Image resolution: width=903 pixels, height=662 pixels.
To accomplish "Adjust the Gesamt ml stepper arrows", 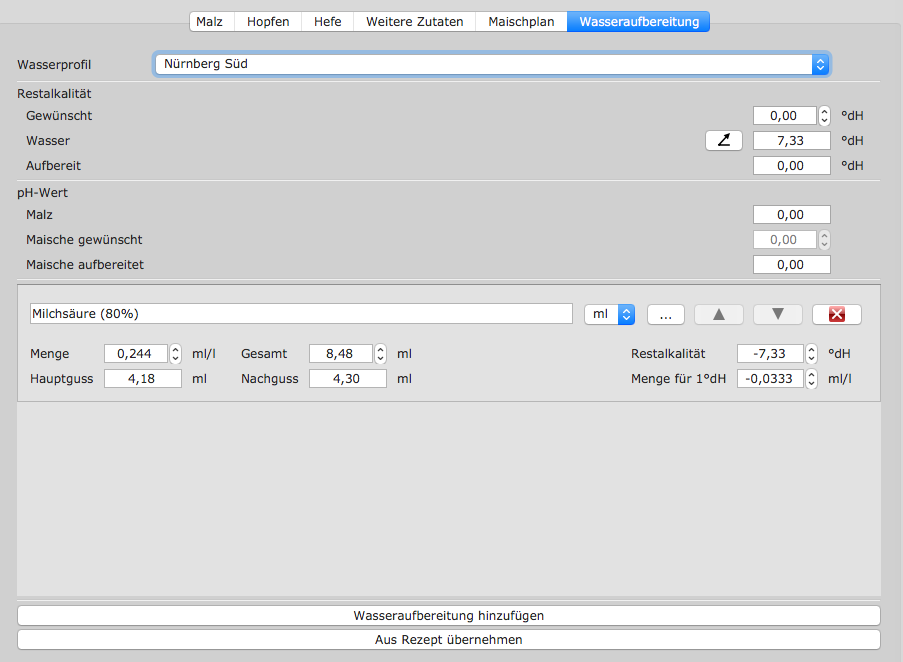I will click(380, 354).
